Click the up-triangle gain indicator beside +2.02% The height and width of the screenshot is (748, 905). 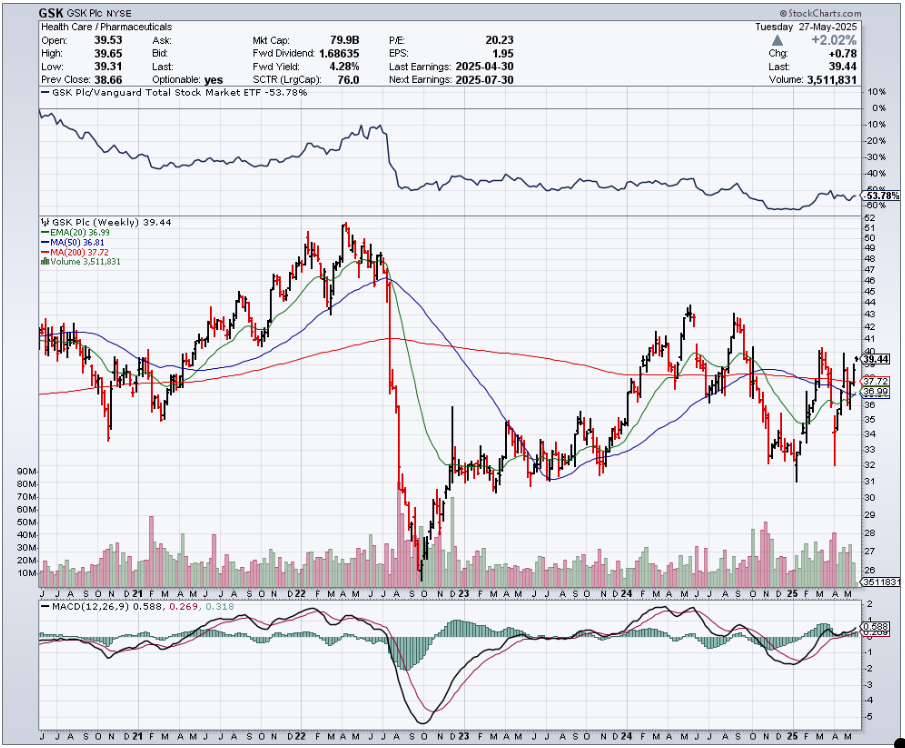(x=777, y=40)
